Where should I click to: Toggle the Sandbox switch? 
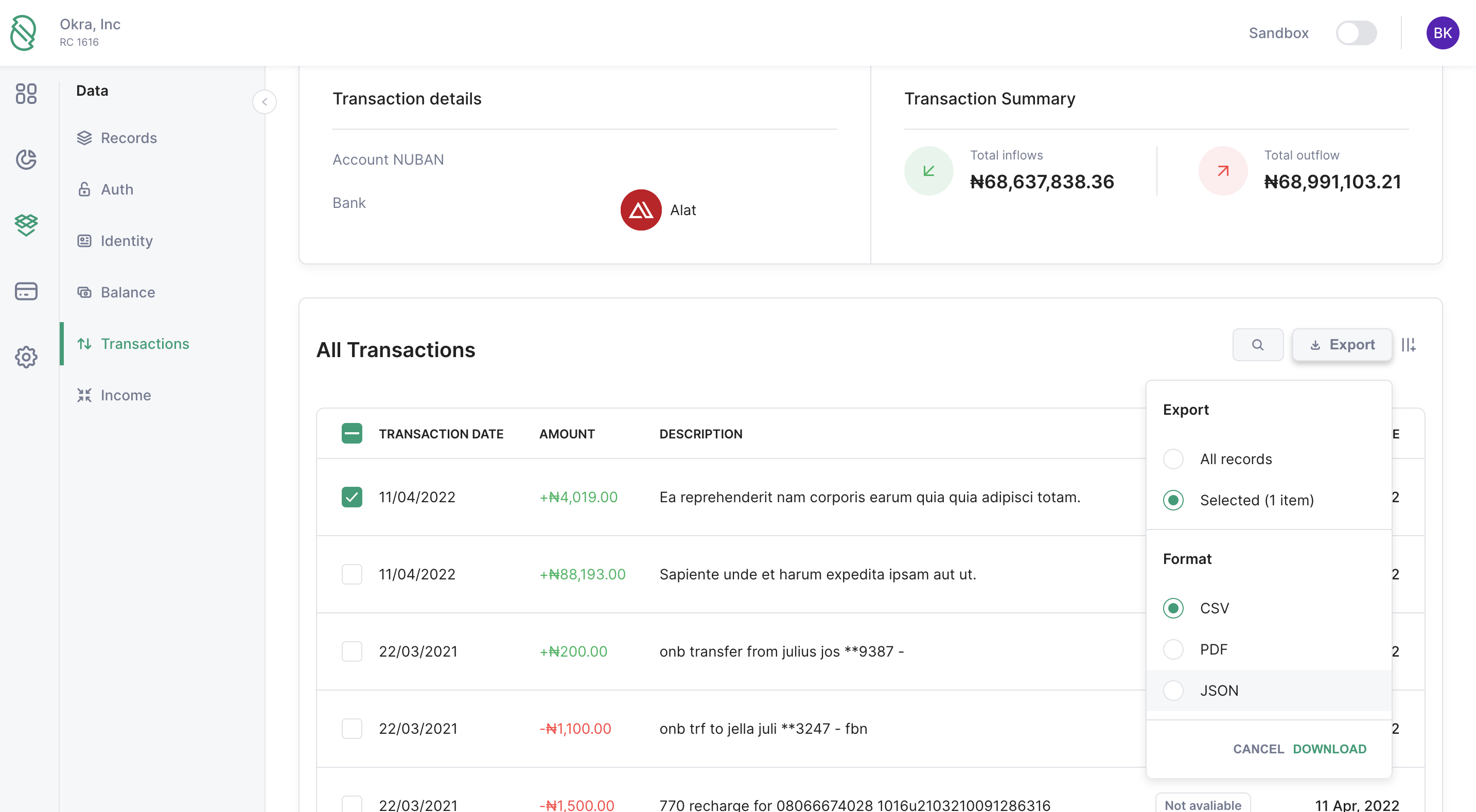point(1356,32)
